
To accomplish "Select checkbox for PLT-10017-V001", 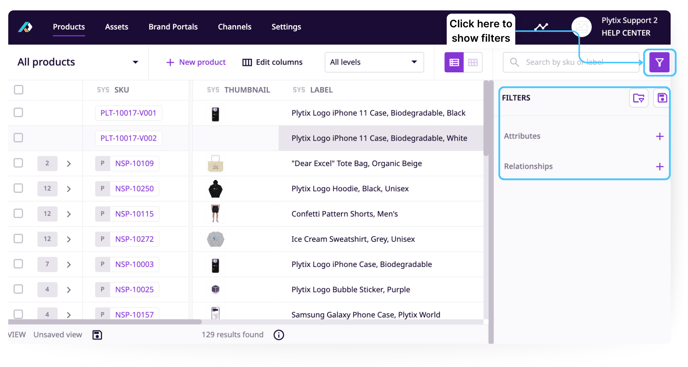I will [x=18, y=113].
